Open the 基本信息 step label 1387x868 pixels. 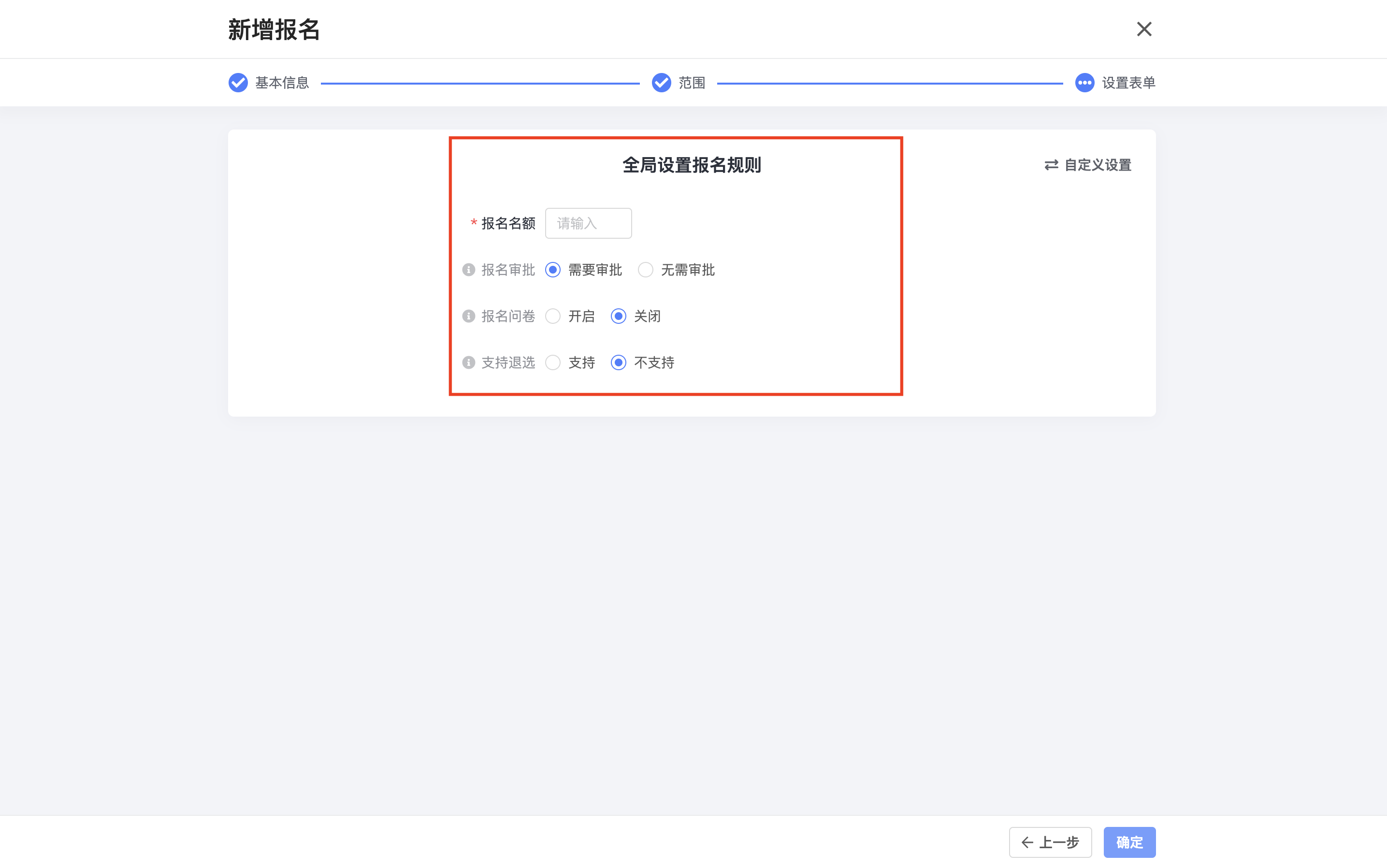click(x=282, y=83)
